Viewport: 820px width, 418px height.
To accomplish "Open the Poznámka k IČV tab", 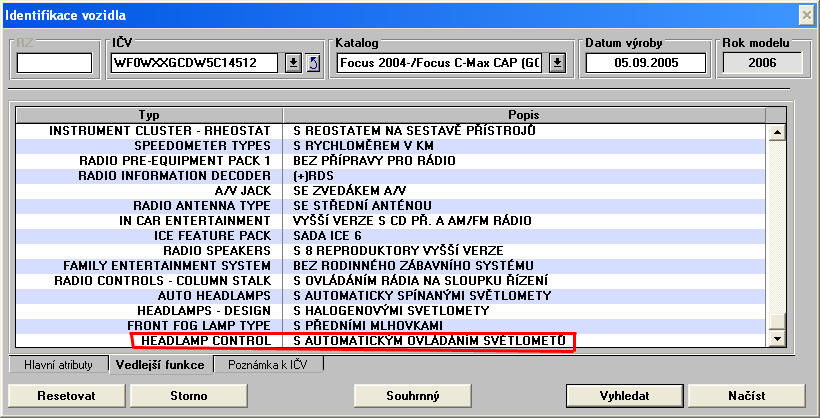I will [268, 365].
